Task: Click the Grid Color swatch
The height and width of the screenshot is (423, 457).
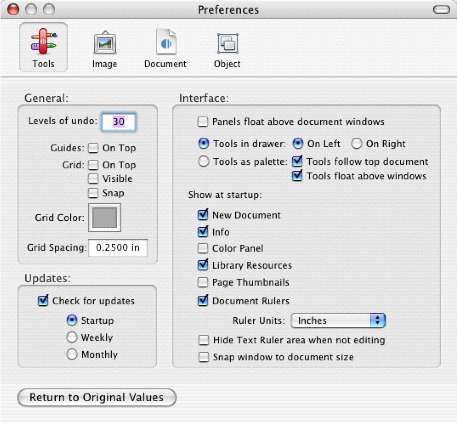Action: [104, 218]
